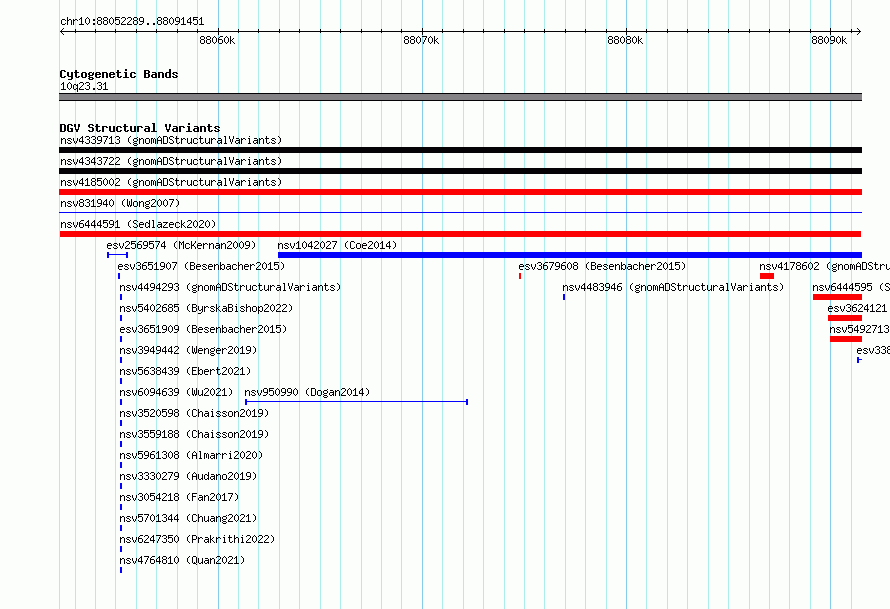Click the chr10:88052289..88091451 coordinate label
The image size is (890, 609).
132,21
